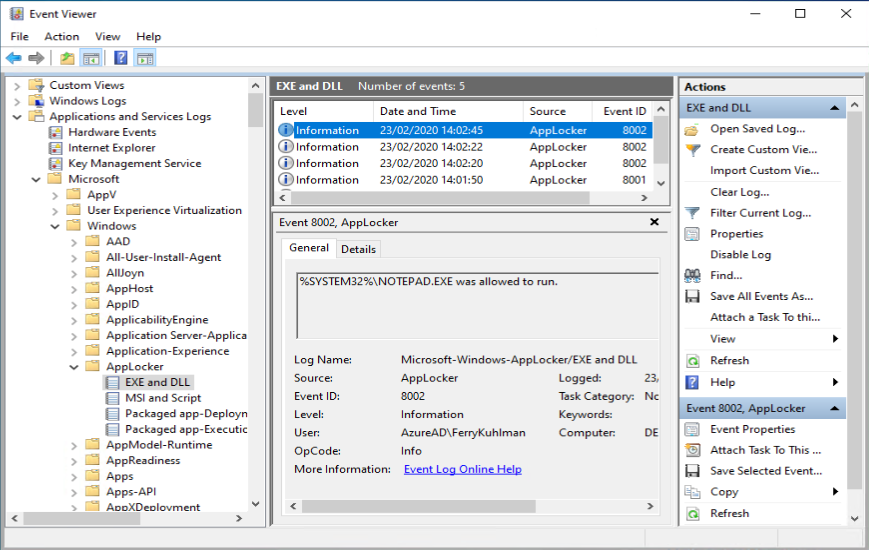Click the Find binoculars icon
The image size is (869, 550).
coord(692,275)
